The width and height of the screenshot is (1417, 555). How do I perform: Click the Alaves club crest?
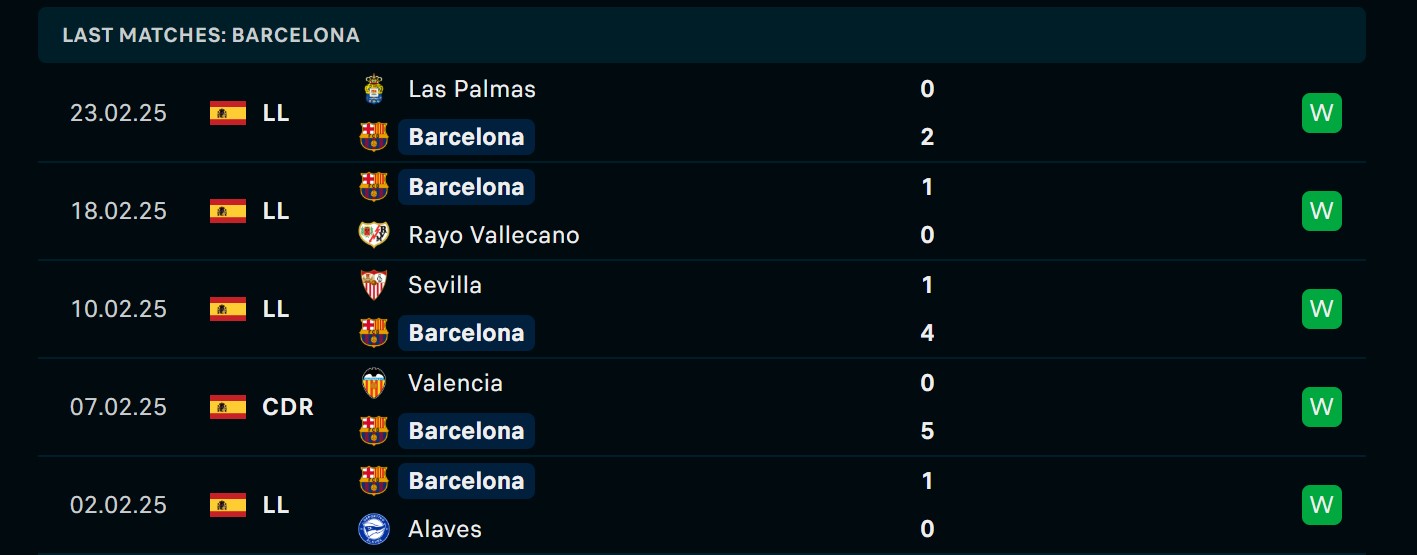pyautogui.click(x=374, y=529)
